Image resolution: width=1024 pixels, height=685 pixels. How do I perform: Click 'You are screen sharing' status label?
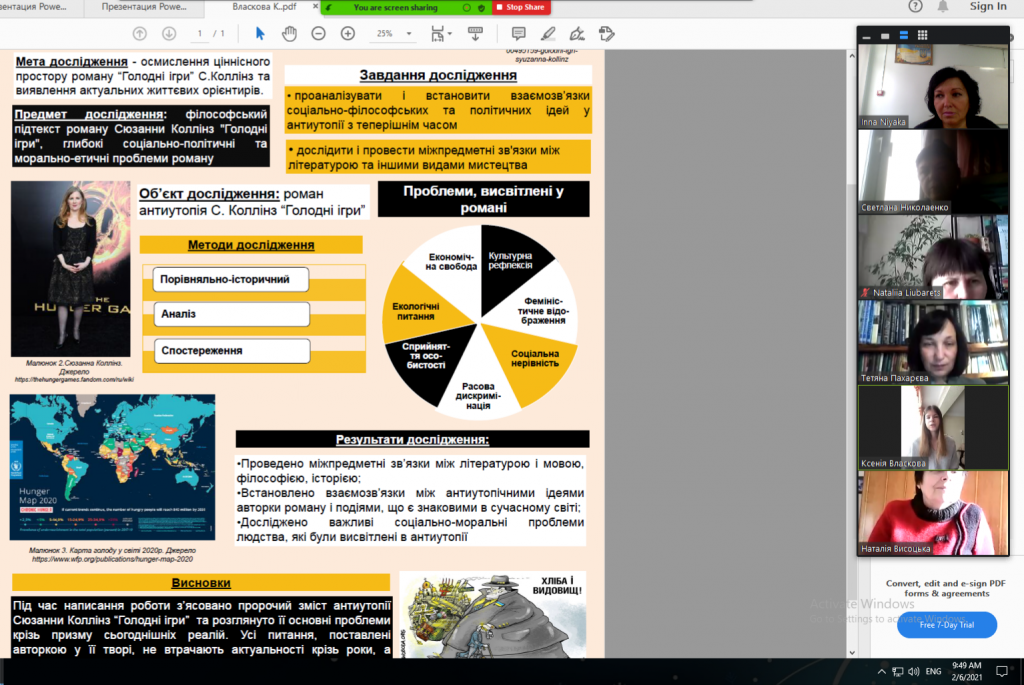[395, 7]
